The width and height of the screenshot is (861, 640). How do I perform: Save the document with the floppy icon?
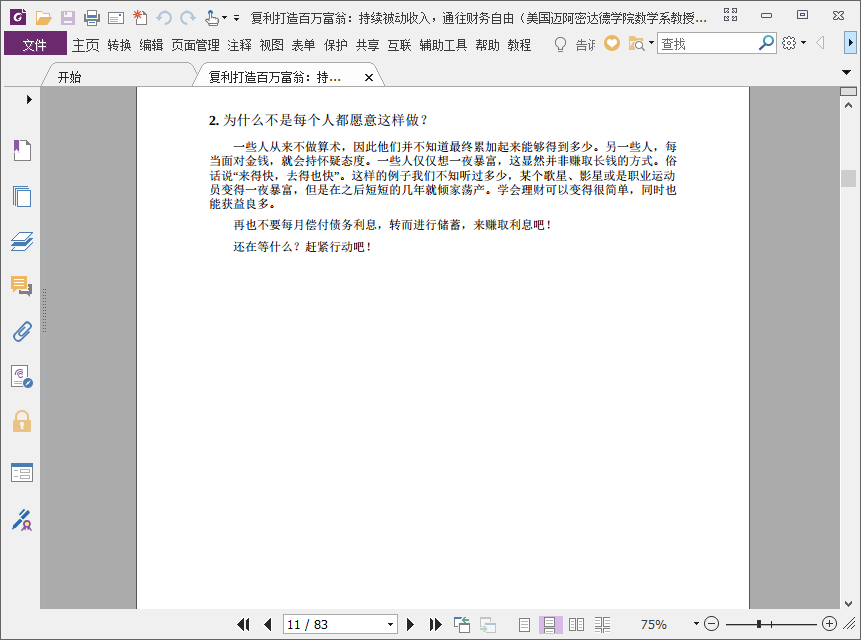(68, 18)
